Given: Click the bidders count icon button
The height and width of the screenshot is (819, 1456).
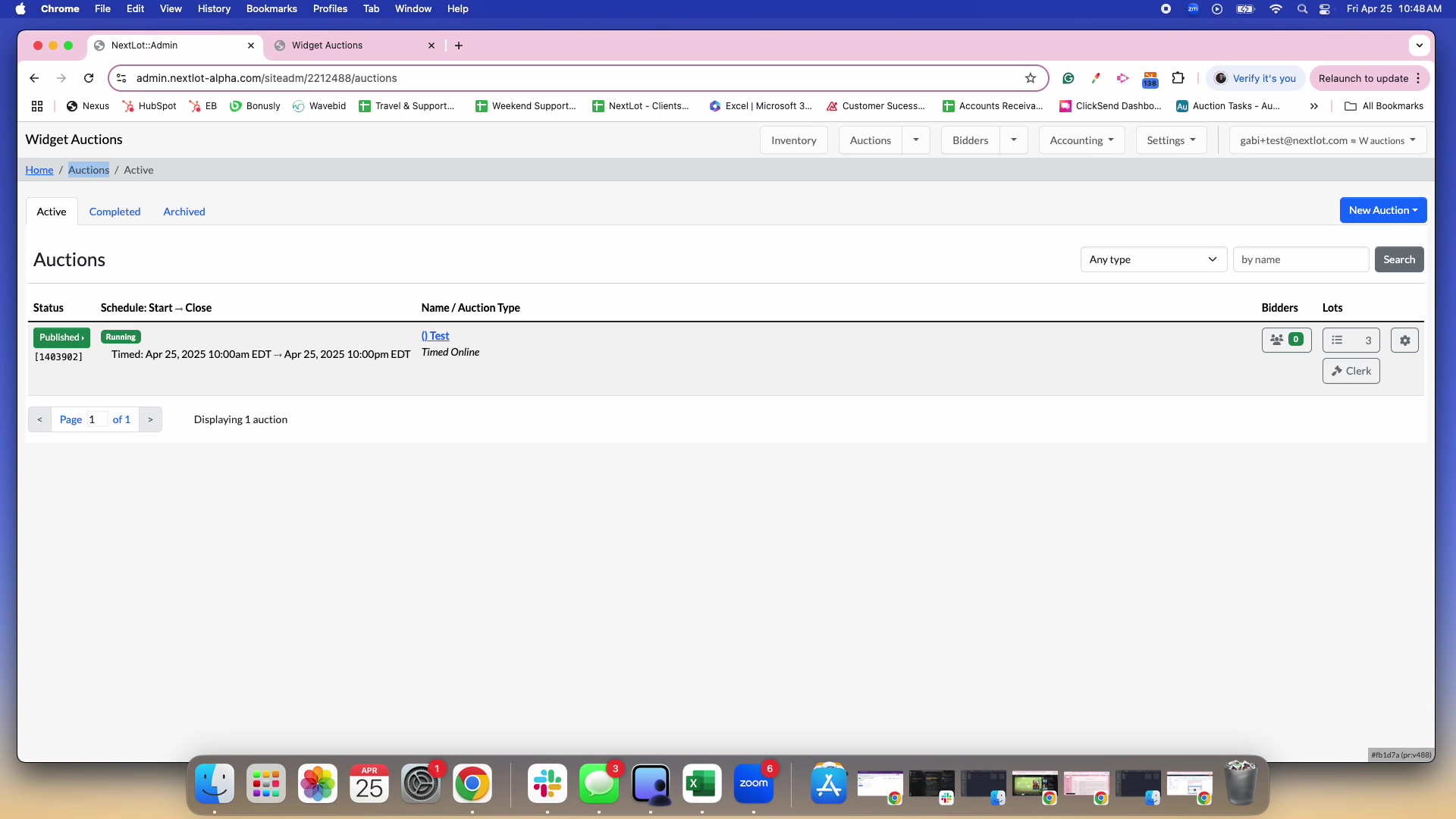Looking at the screenshot, I should coord(1286,340).
